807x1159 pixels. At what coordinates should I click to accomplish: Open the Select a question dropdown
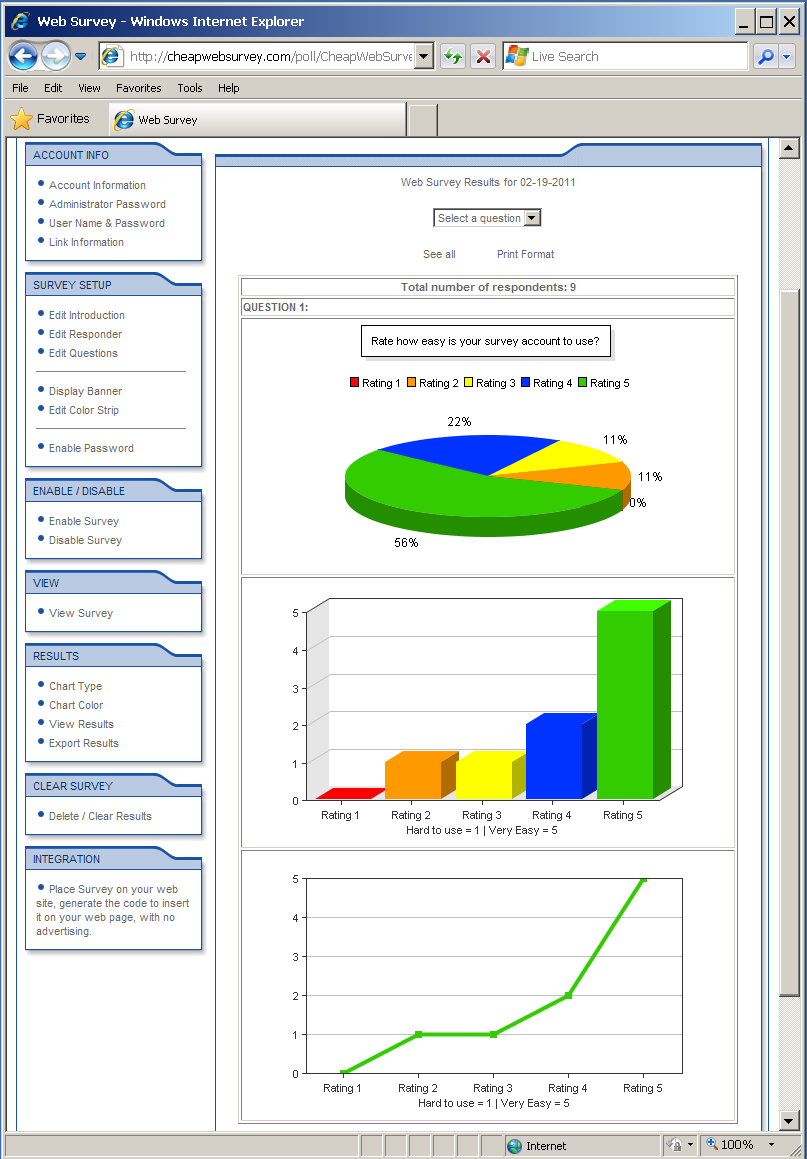coord(487,218)
